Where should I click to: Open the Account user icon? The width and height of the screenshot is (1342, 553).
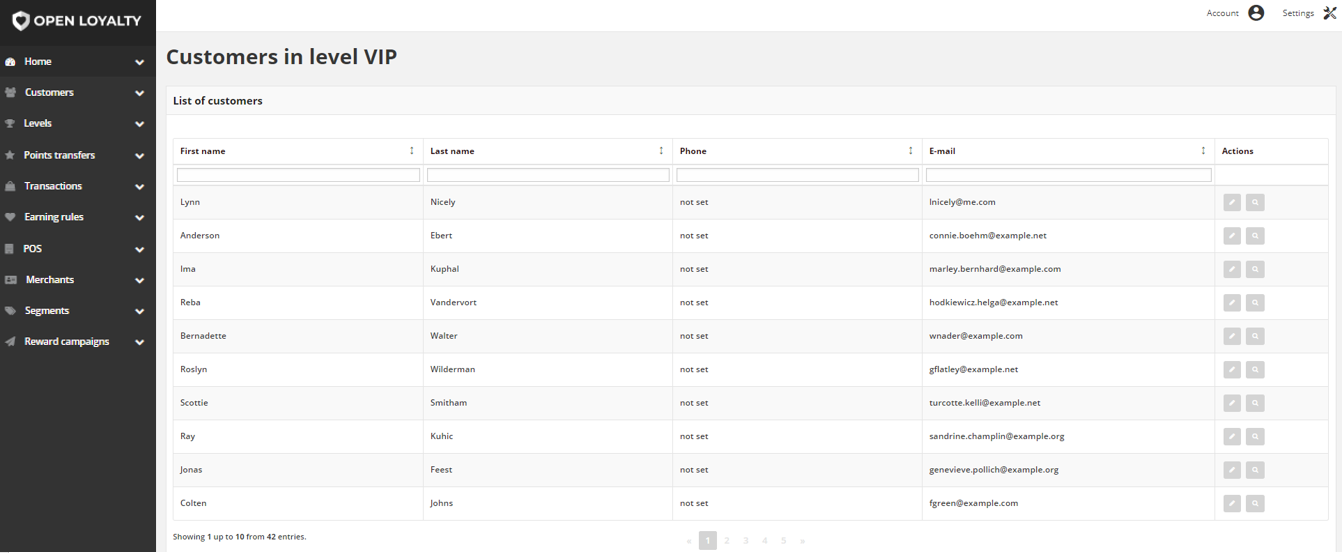[x=1256, y=13]
